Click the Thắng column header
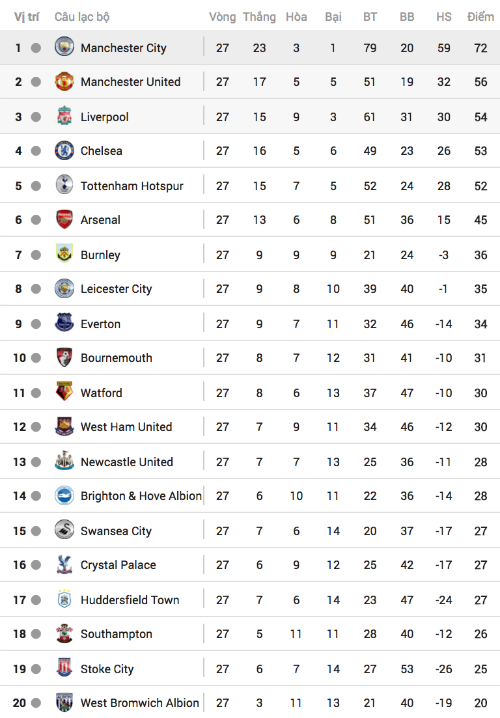500x718 pixels. [x=259, y=17]
